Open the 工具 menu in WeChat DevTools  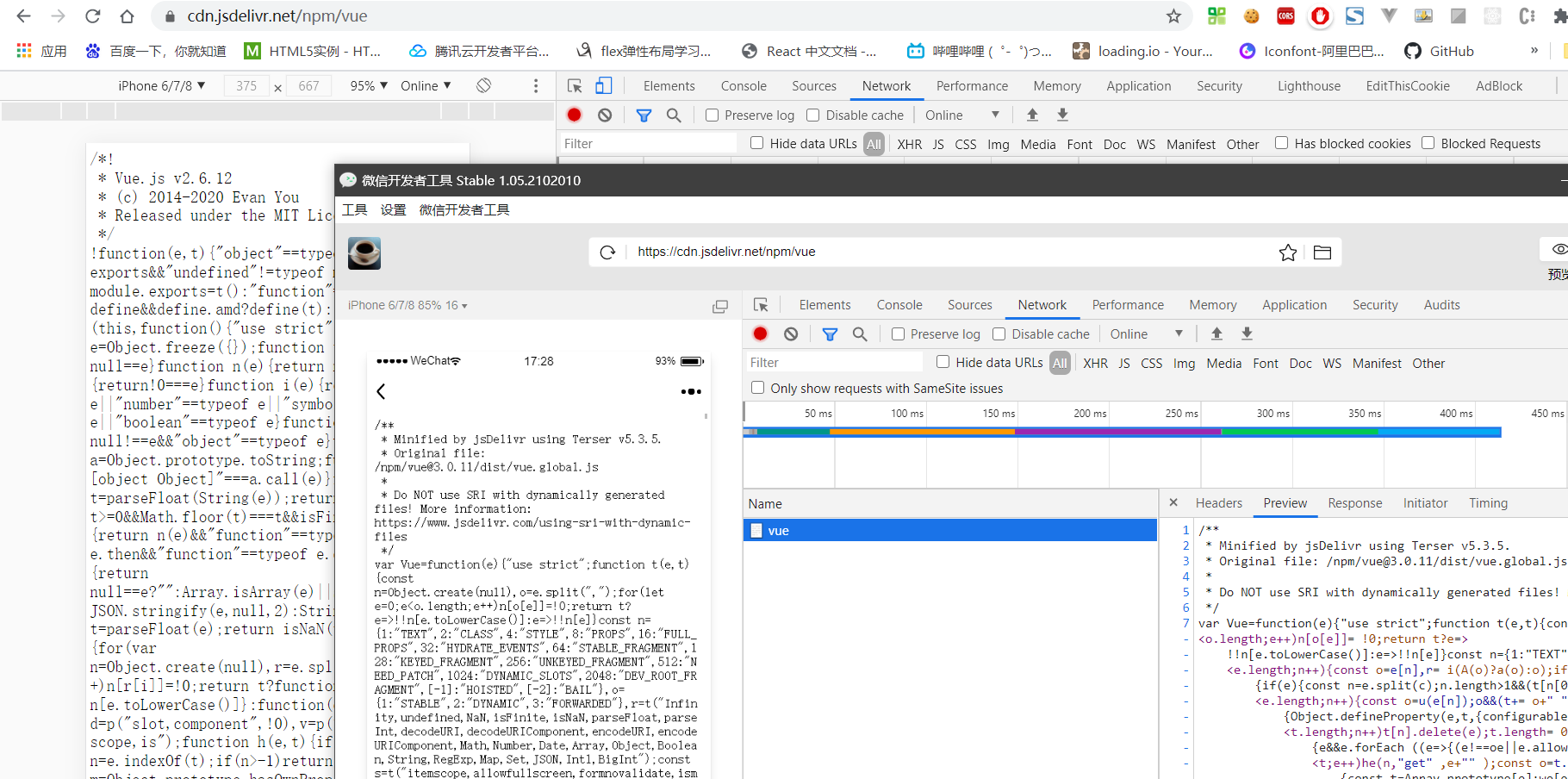tap(354, 209)
